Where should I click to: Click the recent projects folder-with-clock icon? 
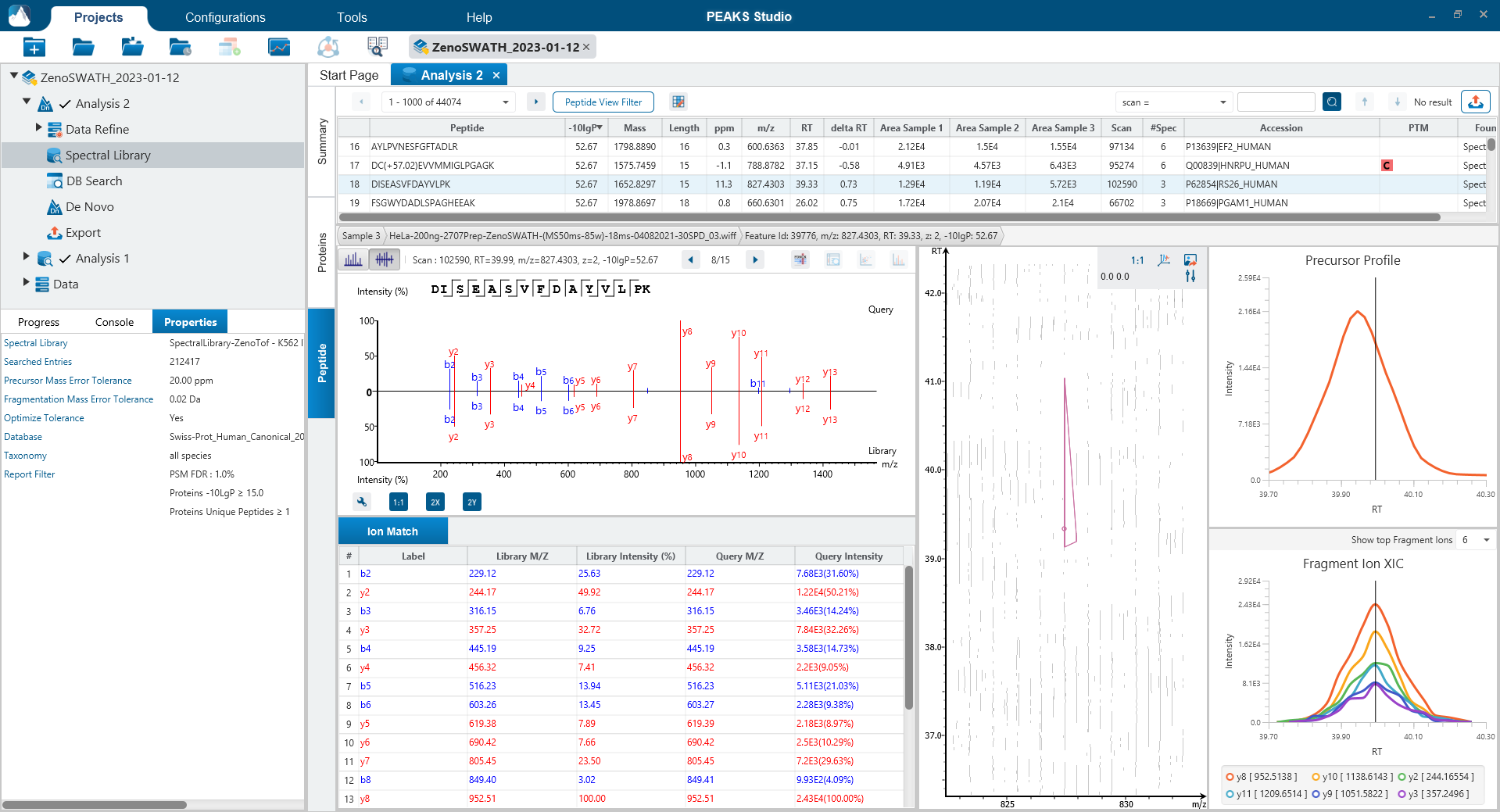pos(181,48)
